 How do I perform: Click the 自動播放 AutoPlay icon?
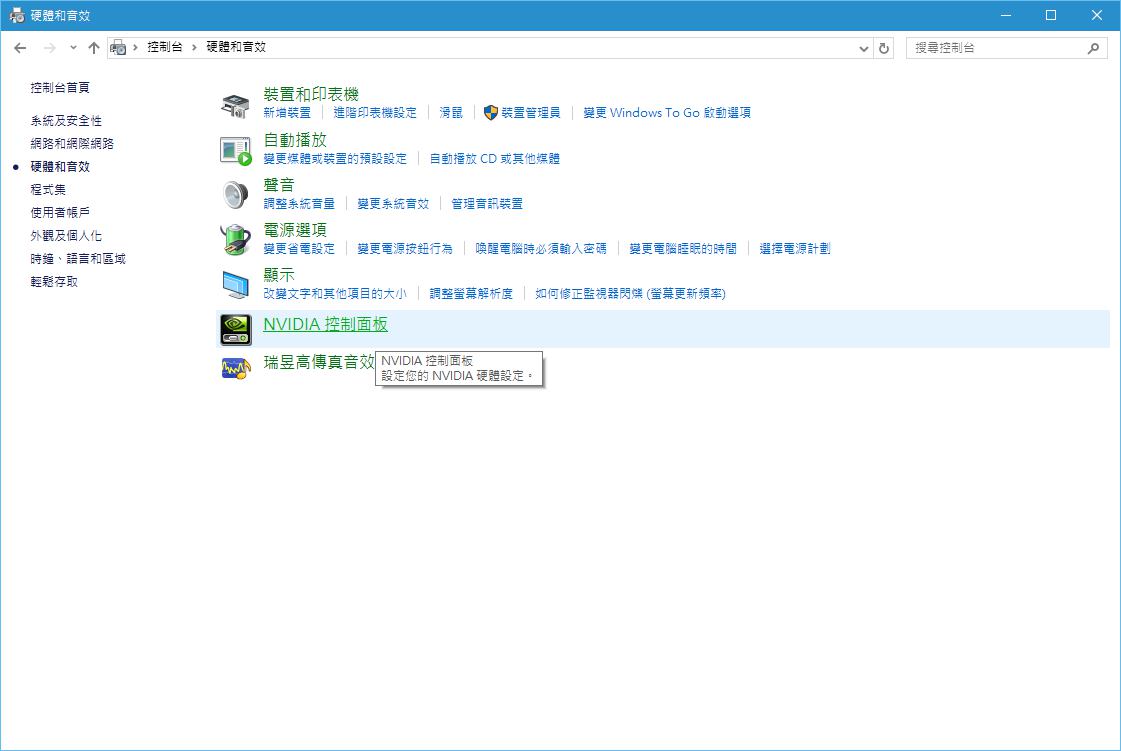click(x=235, y=150)
